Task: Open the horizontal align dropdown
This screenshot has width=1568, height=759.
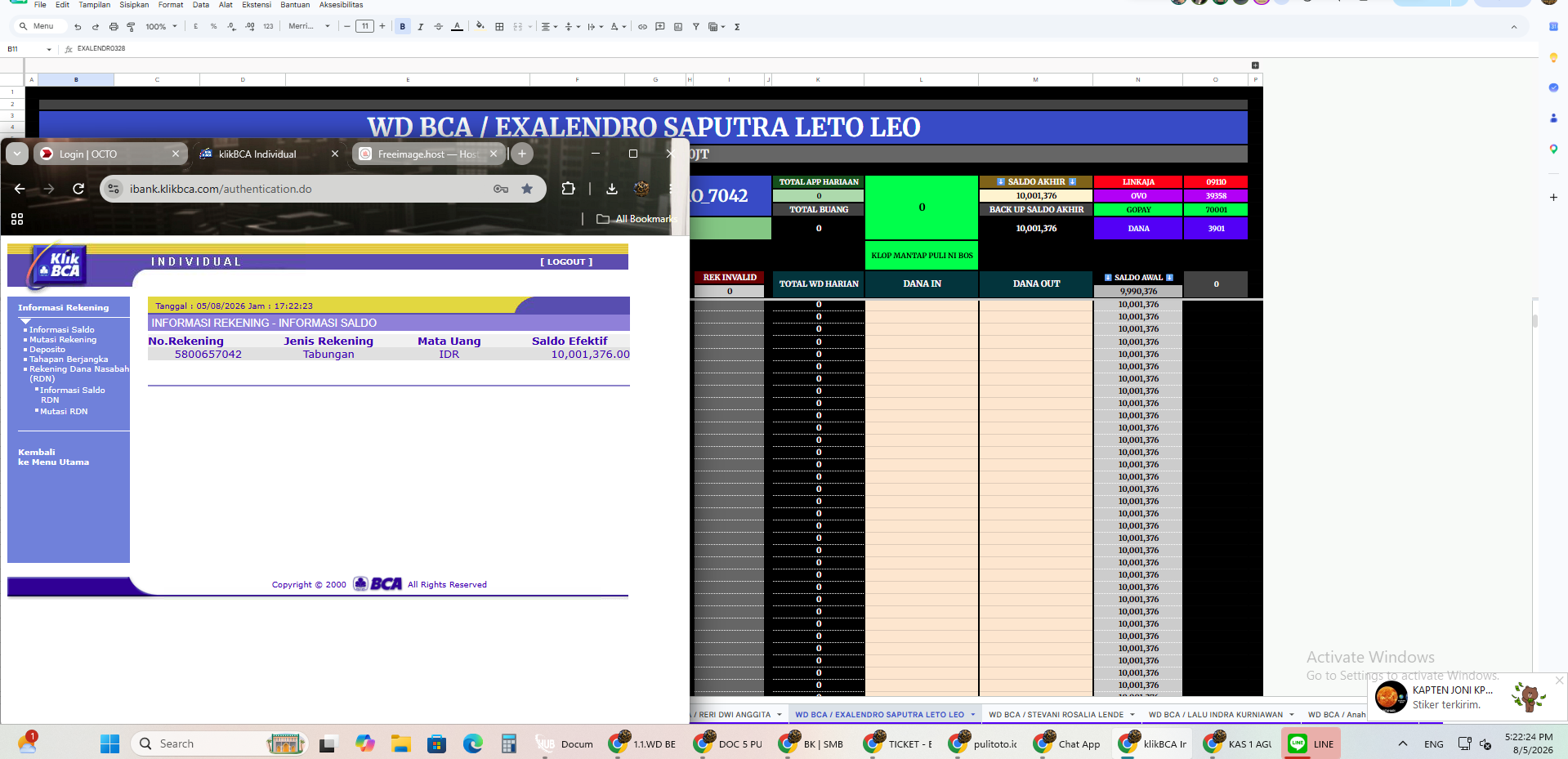Action: point(549,27)
